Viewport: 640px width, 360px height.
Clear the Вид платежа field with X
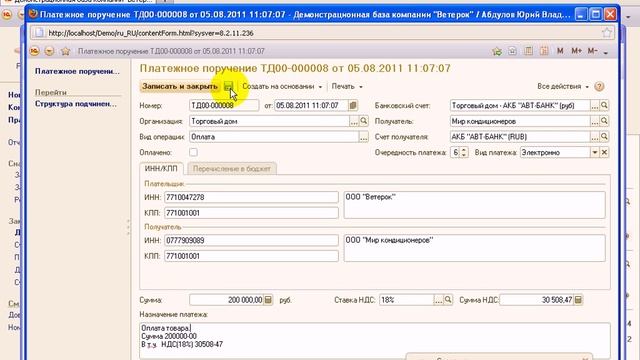click(604, 152)
